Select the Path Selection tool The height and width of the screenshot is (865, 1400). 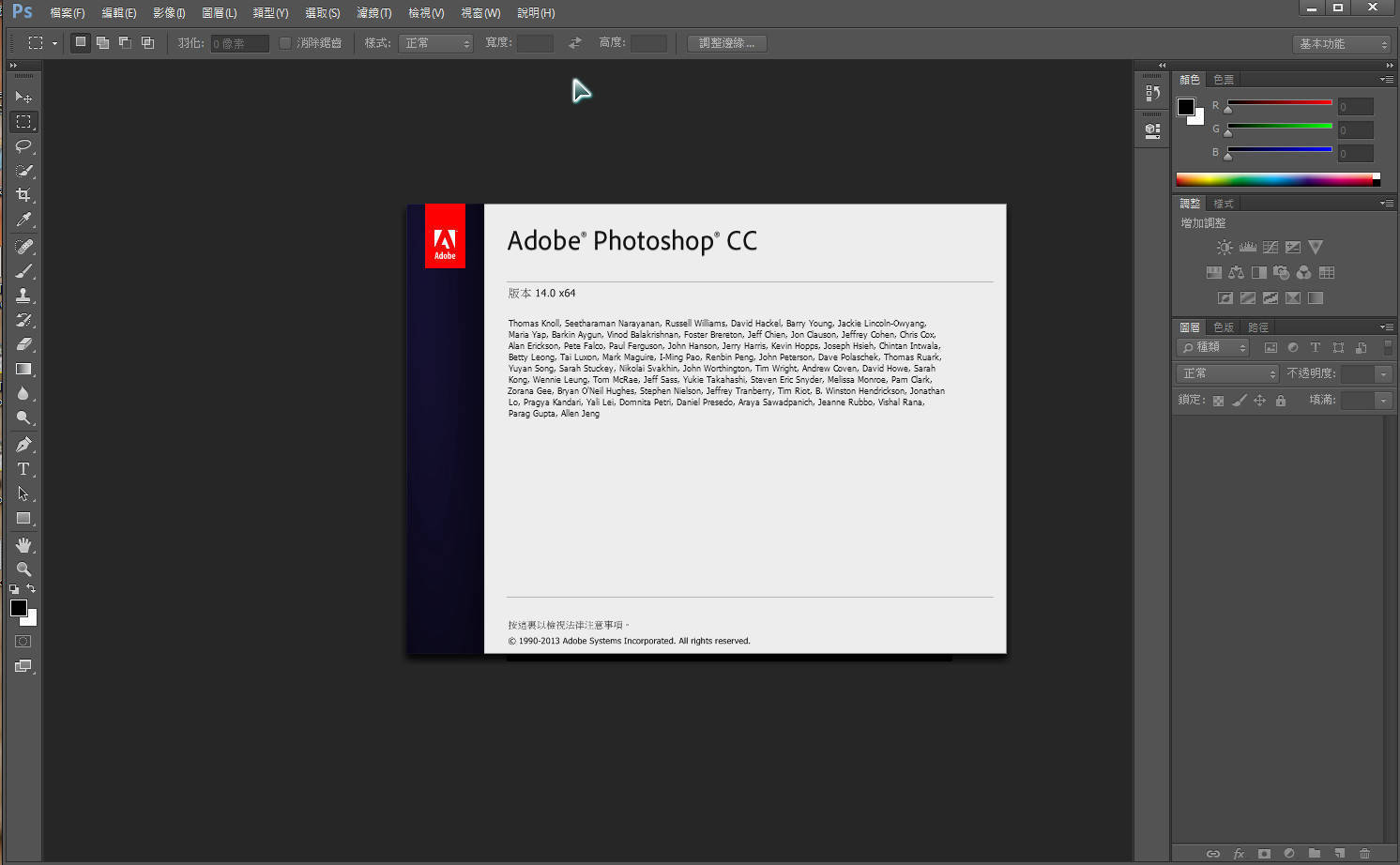pyautogui.click(x=23, y=493)
